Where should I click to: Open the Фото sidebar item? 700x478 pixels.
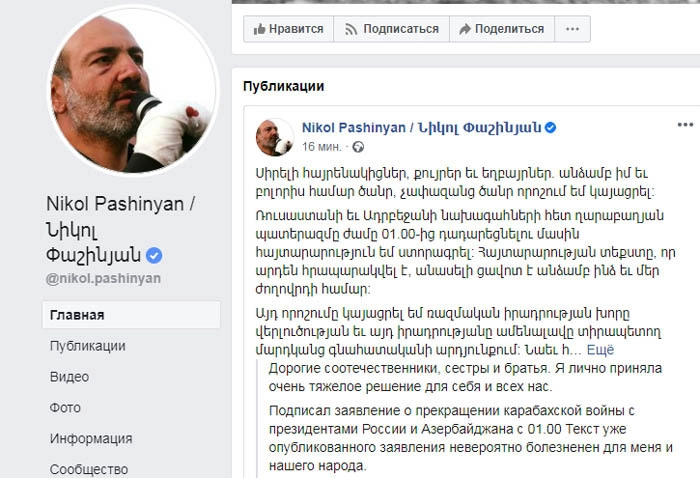tap(65, 407)
